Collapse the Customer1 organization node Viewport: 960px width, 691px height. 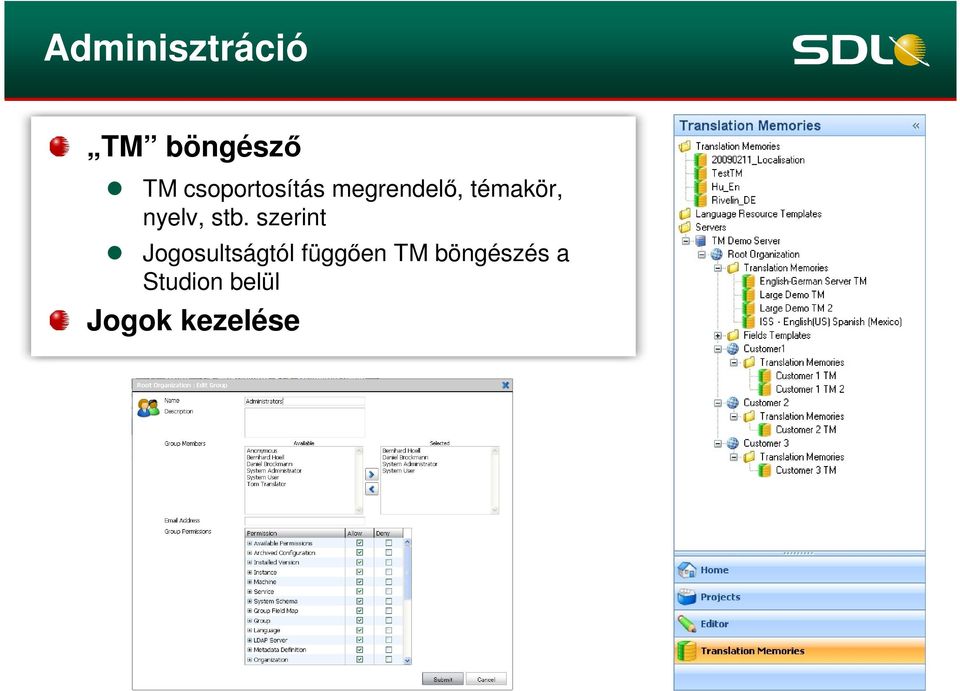point(718,349)
